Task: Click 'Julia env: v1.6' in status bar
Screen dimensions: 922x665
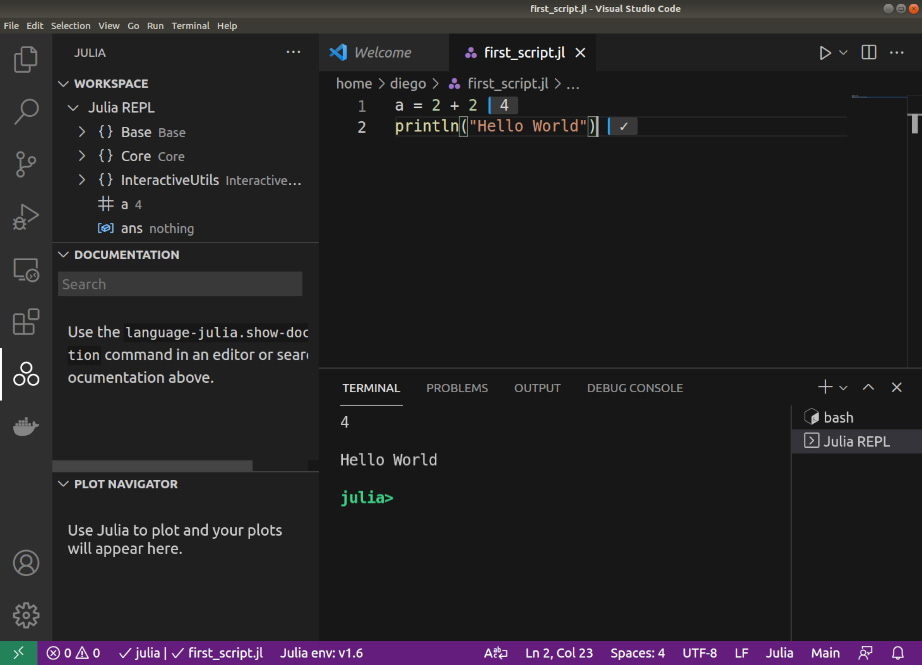Action: point(321,653)
